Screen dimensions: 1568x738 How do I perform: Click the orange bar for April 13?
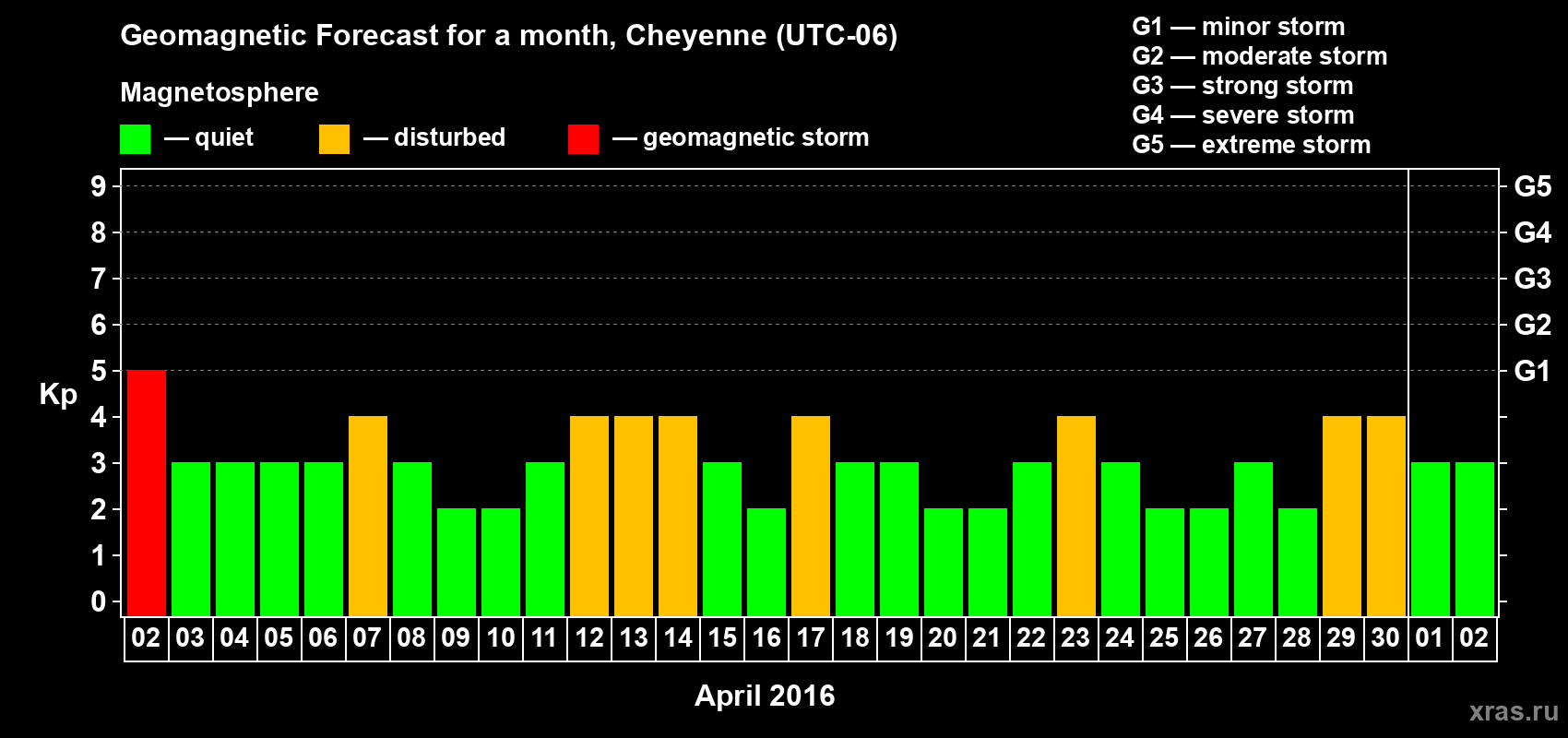[634, 517]
